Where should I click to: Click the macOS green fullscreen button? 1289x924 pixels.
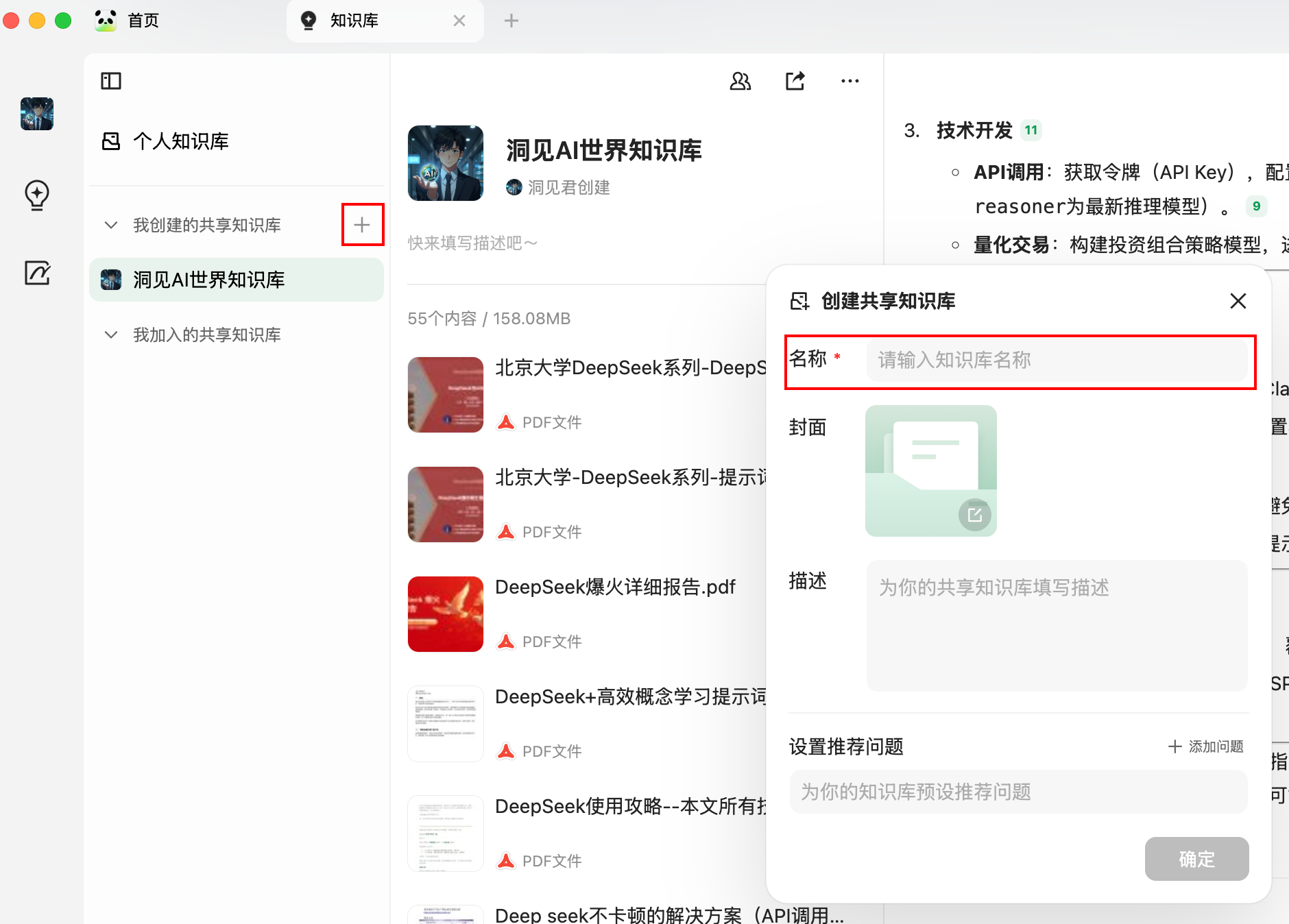coord(63,21)
